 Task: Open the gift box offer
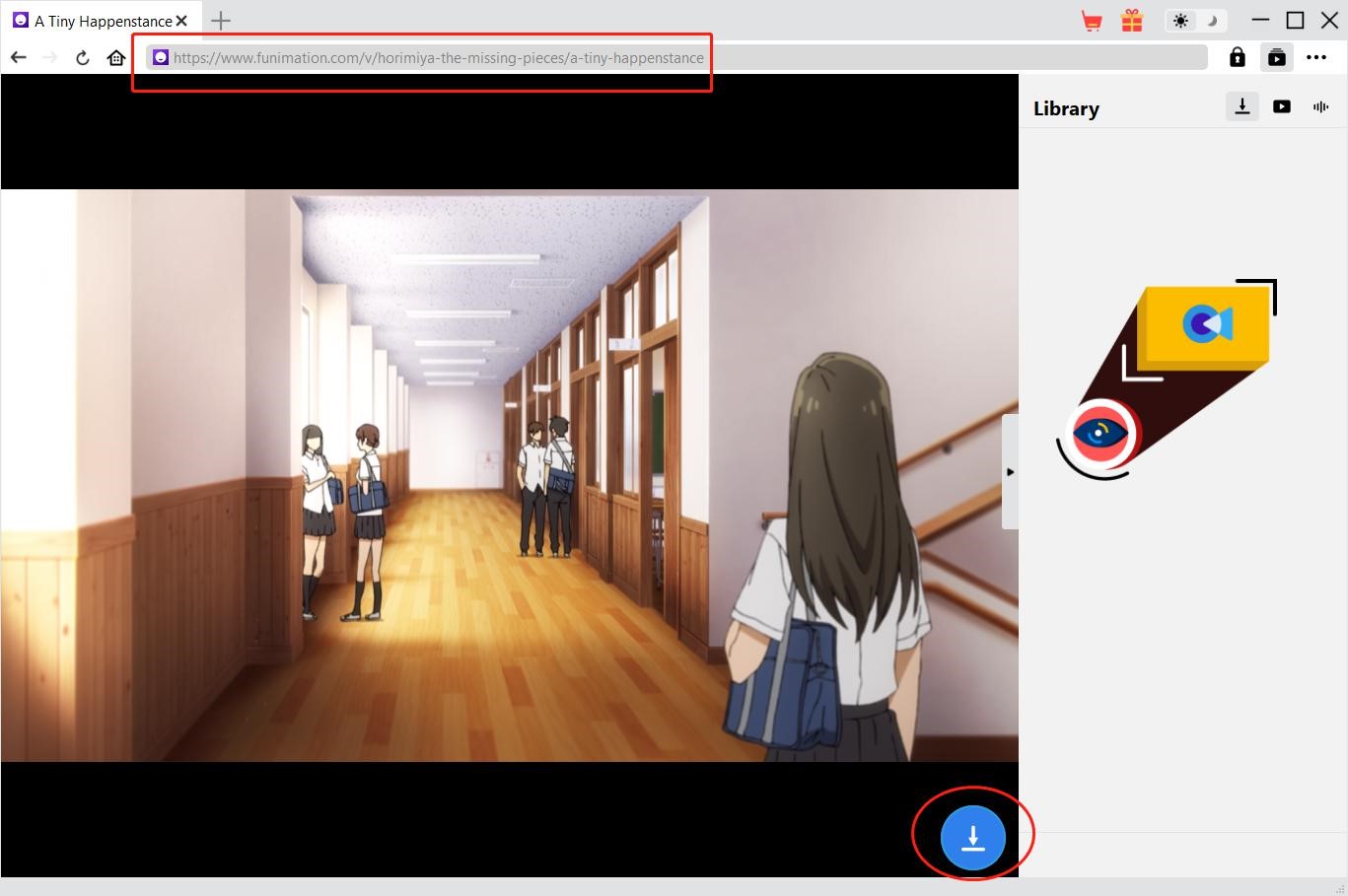[x=1132, y=20]
